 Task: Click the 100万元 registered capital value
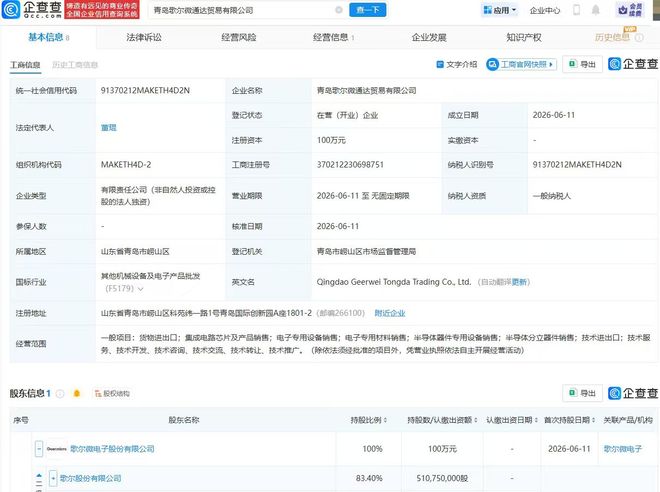[x=331, y=140]
